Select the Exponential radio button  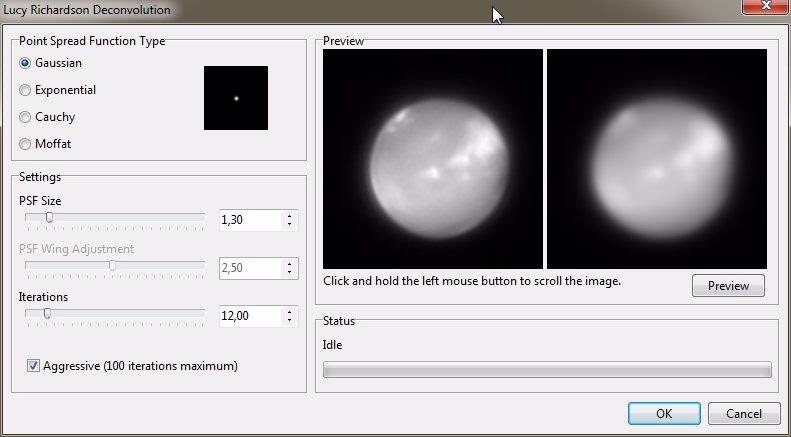coord(26,90)
